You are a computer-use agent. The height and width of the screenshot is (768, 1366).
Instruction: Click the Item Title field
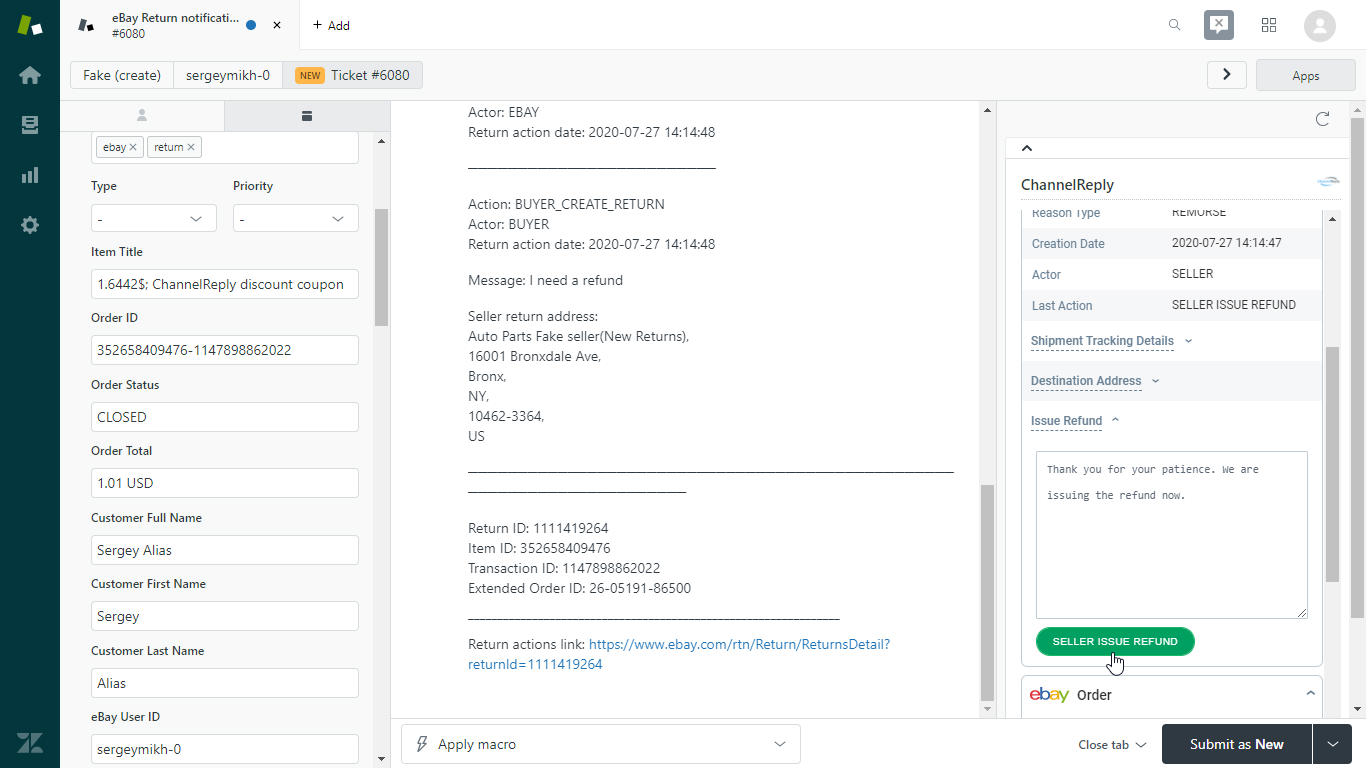[x=225, y=284]
